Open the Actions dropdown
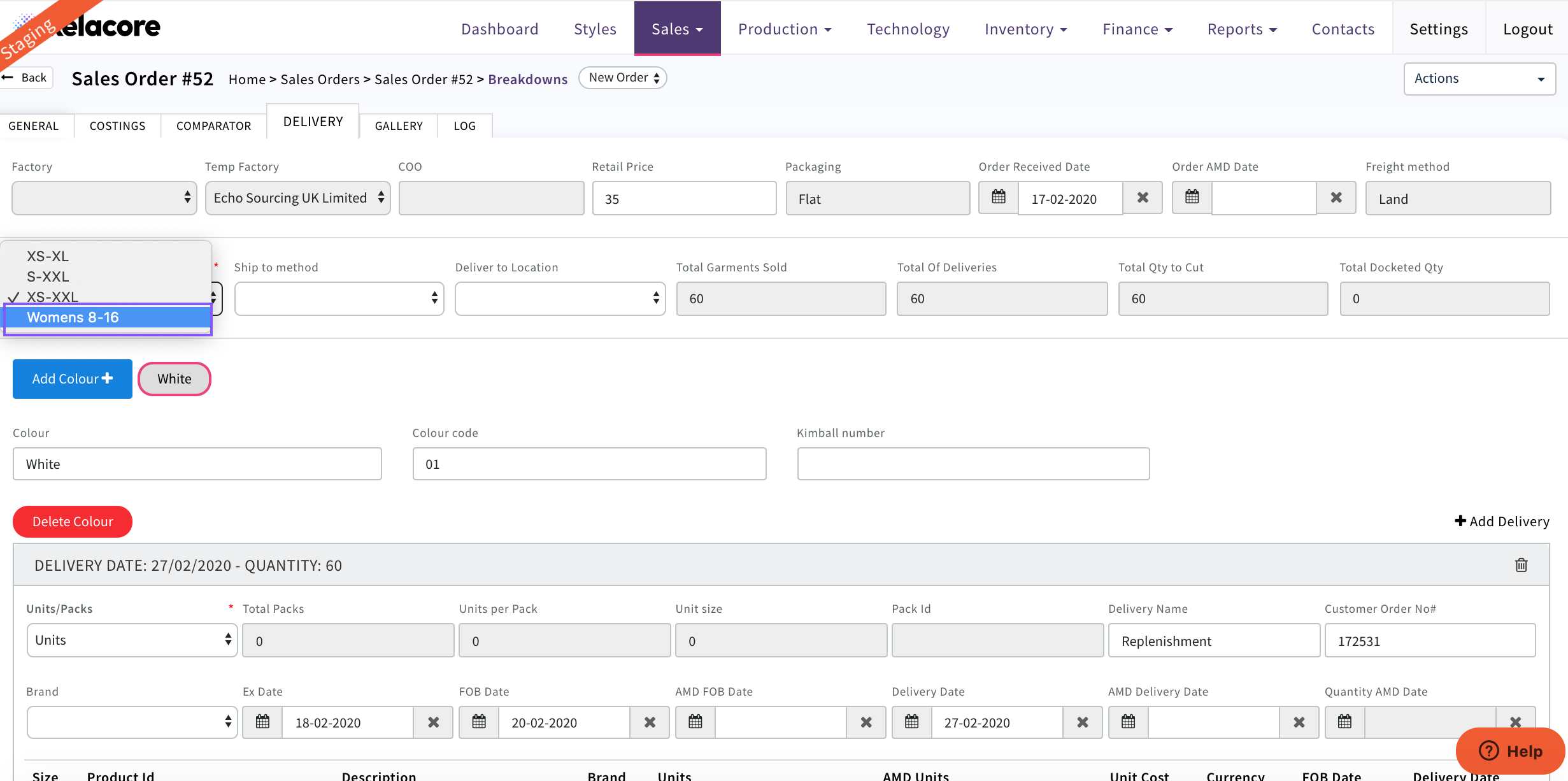The image size is (1568, 781). coord(1479,78)
